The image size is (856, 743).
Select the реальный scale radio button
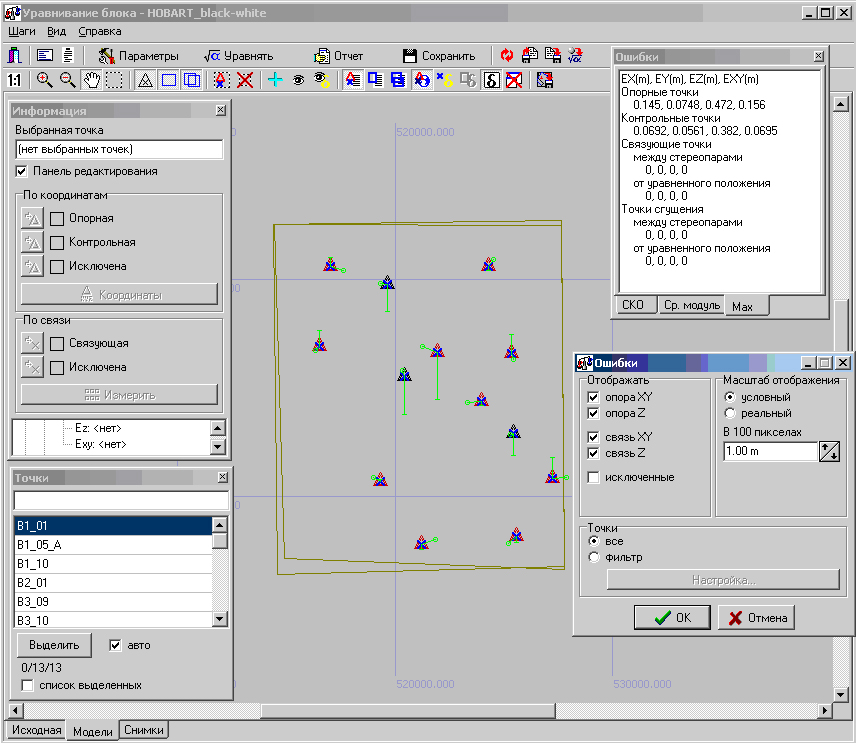pyautogui.click(x=731, y=413)
